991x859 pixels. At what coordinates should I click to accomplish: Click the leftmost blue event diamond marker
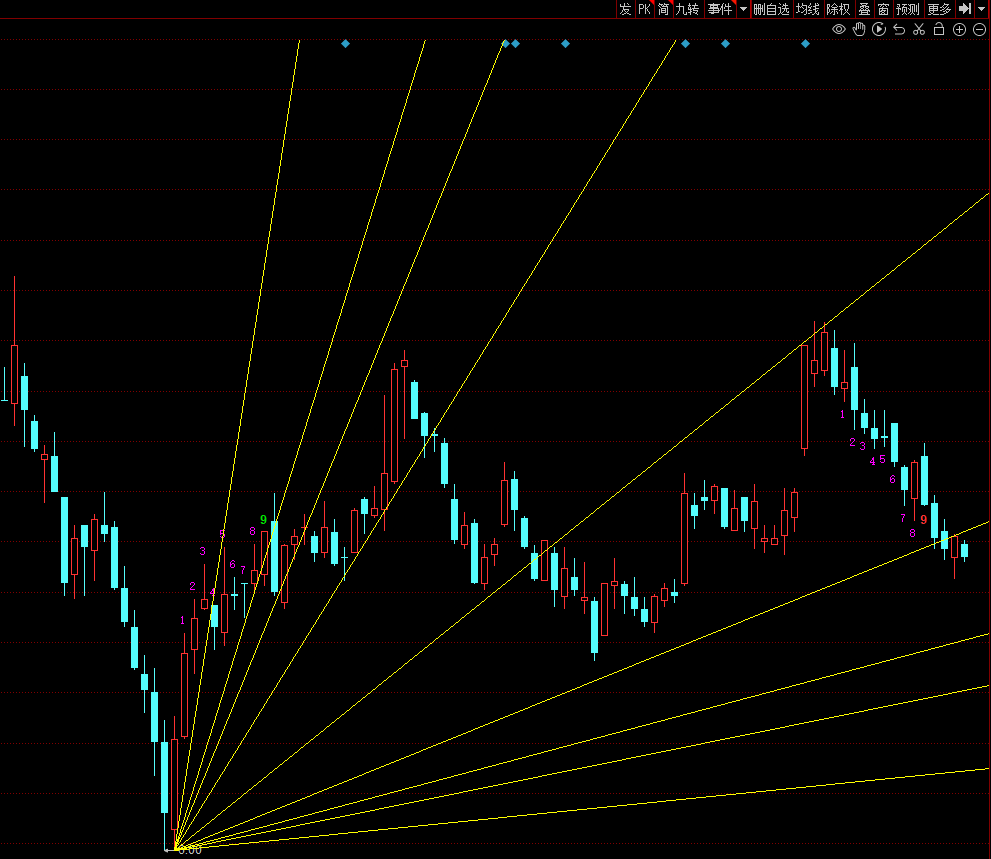click(x=345, y=44)
